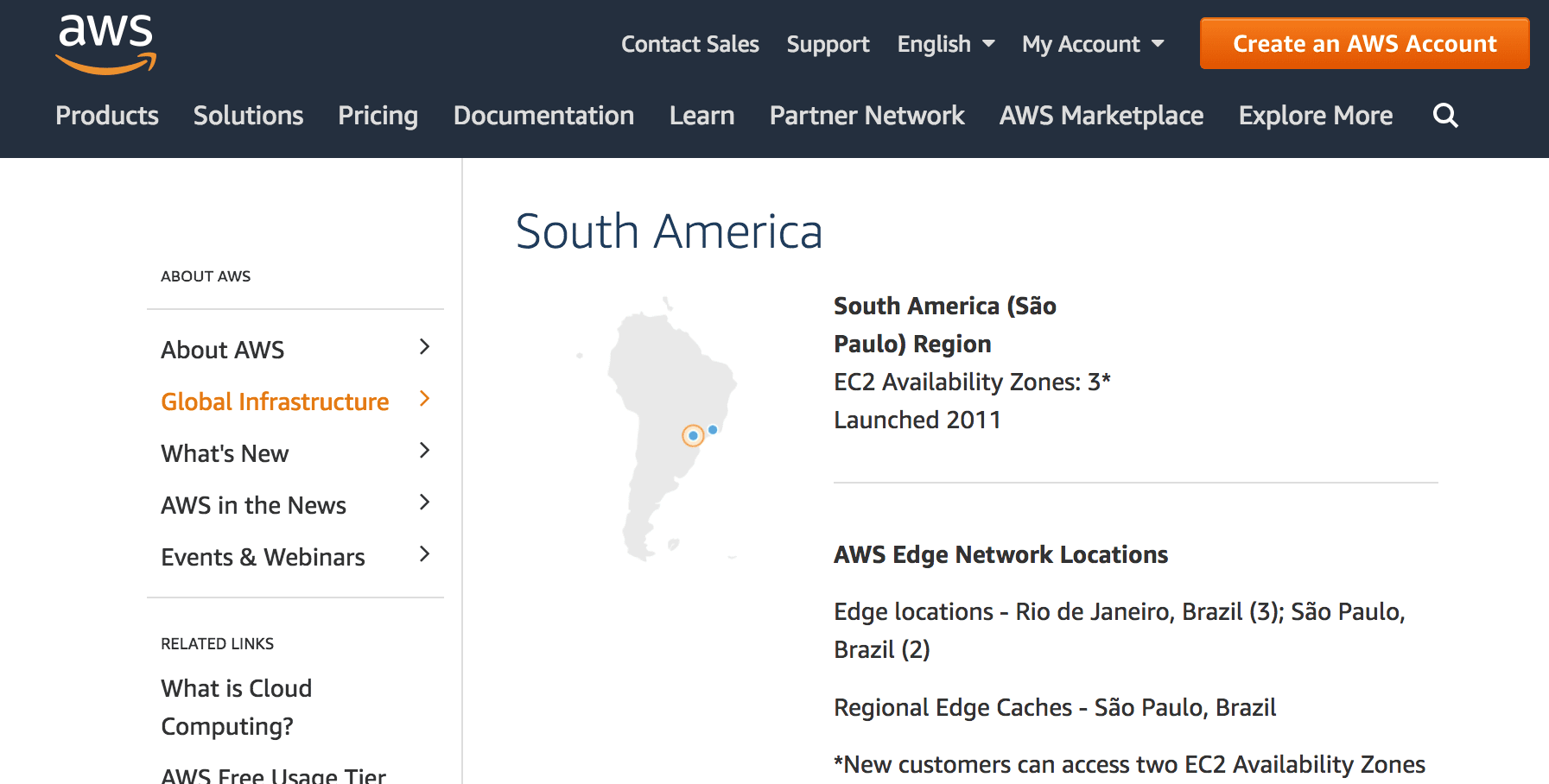The image size is (1549, 784).
Task: Open AWS Free Usage Tier link
Action: (273, 775)
